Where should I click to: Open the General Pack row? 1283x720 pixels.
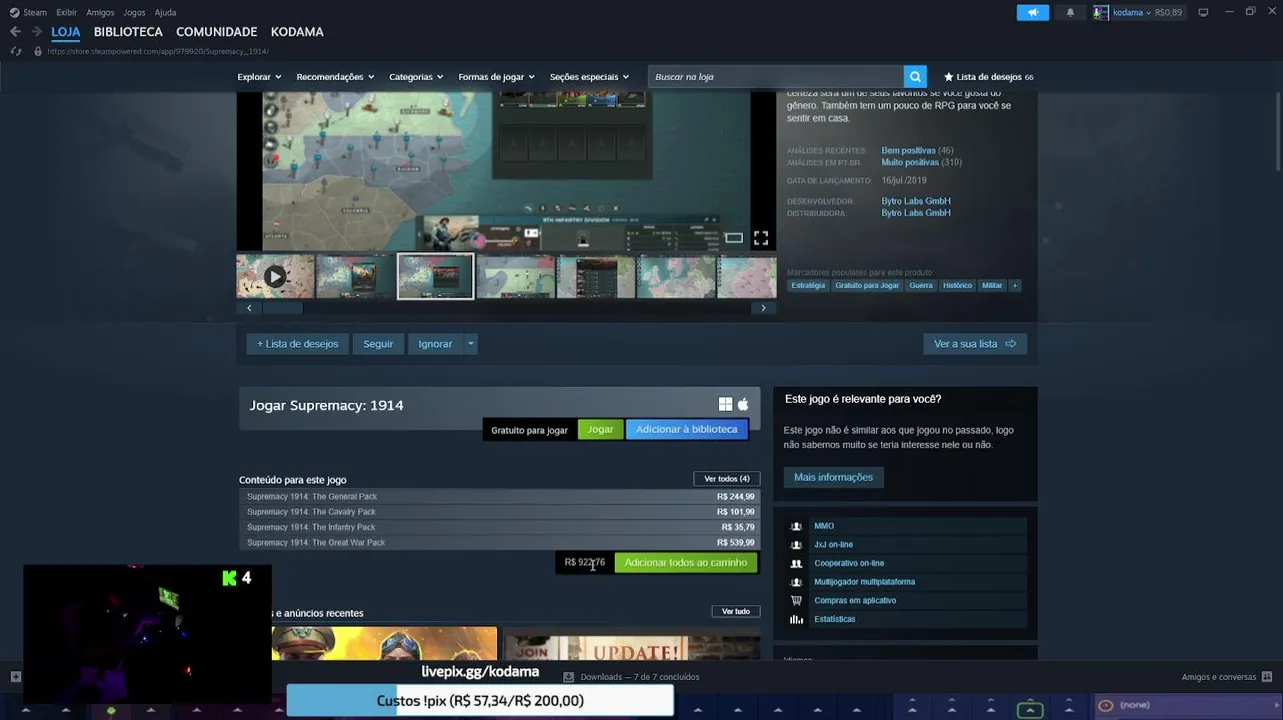(x=500, y=497)
